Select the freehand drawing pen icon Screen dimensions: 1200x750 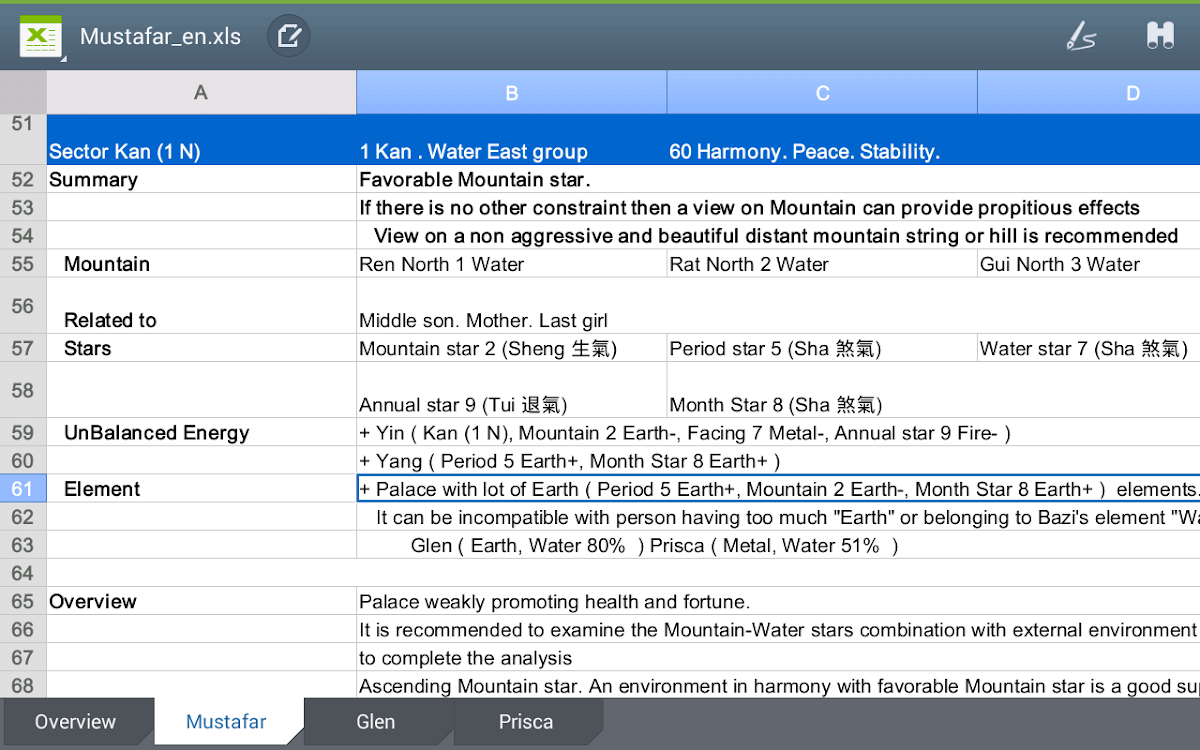pos(1081,37)
